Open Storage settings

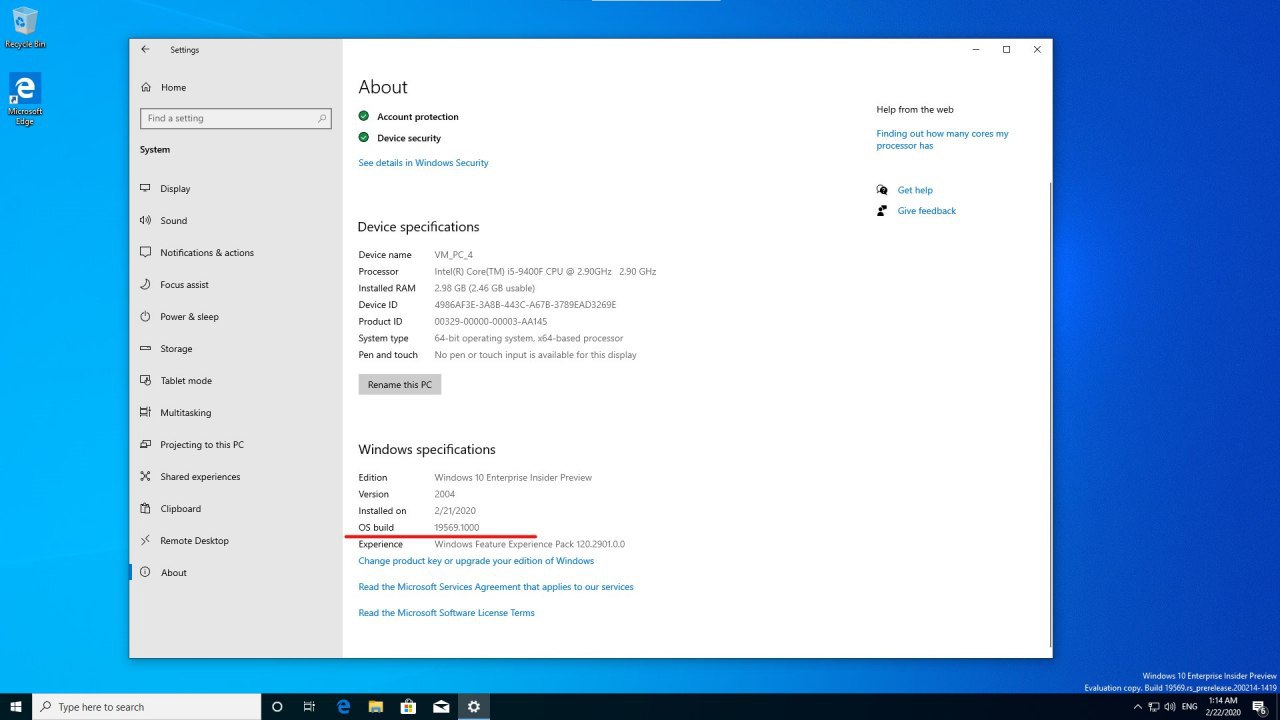point(176,348)
